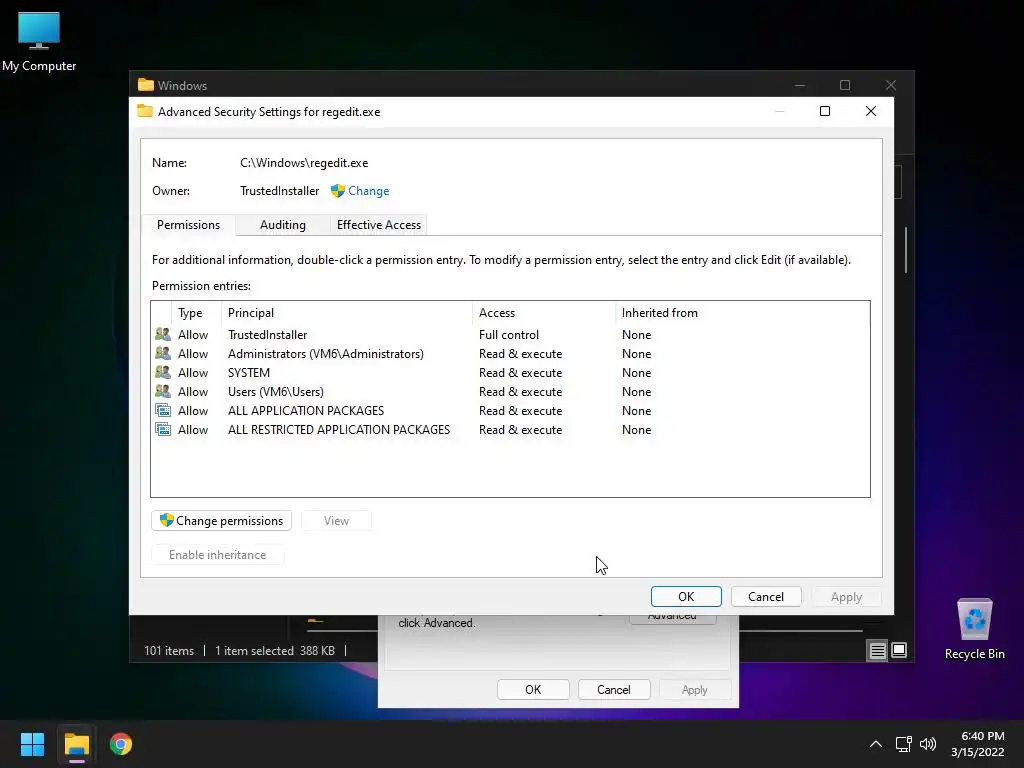Open the Recycle Bin desktop icon
Image resolution: width=1024 pixels, height=768 pixels.
[974, 629]
